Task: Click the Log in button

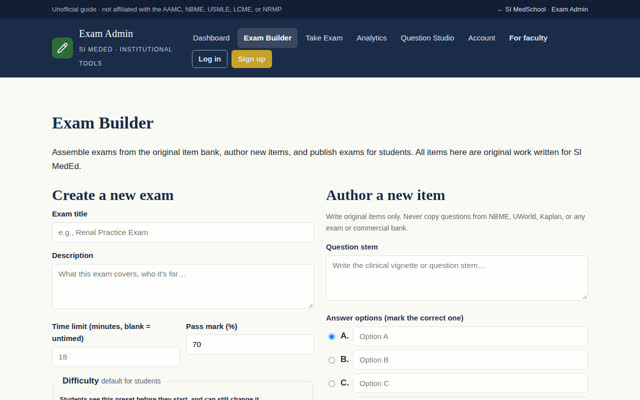Action: coord(209,59)
